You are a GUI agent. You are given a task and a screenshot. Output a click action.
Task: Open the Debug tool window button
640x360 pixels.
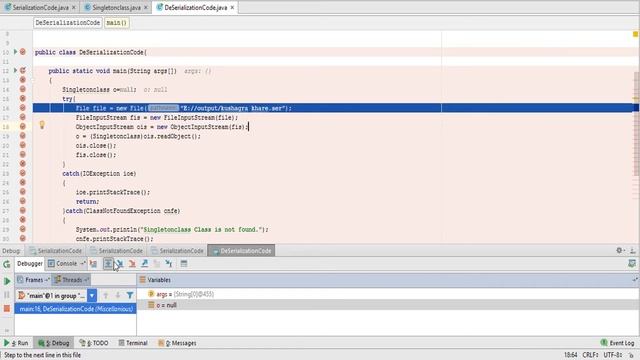pyautogui.click(x=53, y=343)
